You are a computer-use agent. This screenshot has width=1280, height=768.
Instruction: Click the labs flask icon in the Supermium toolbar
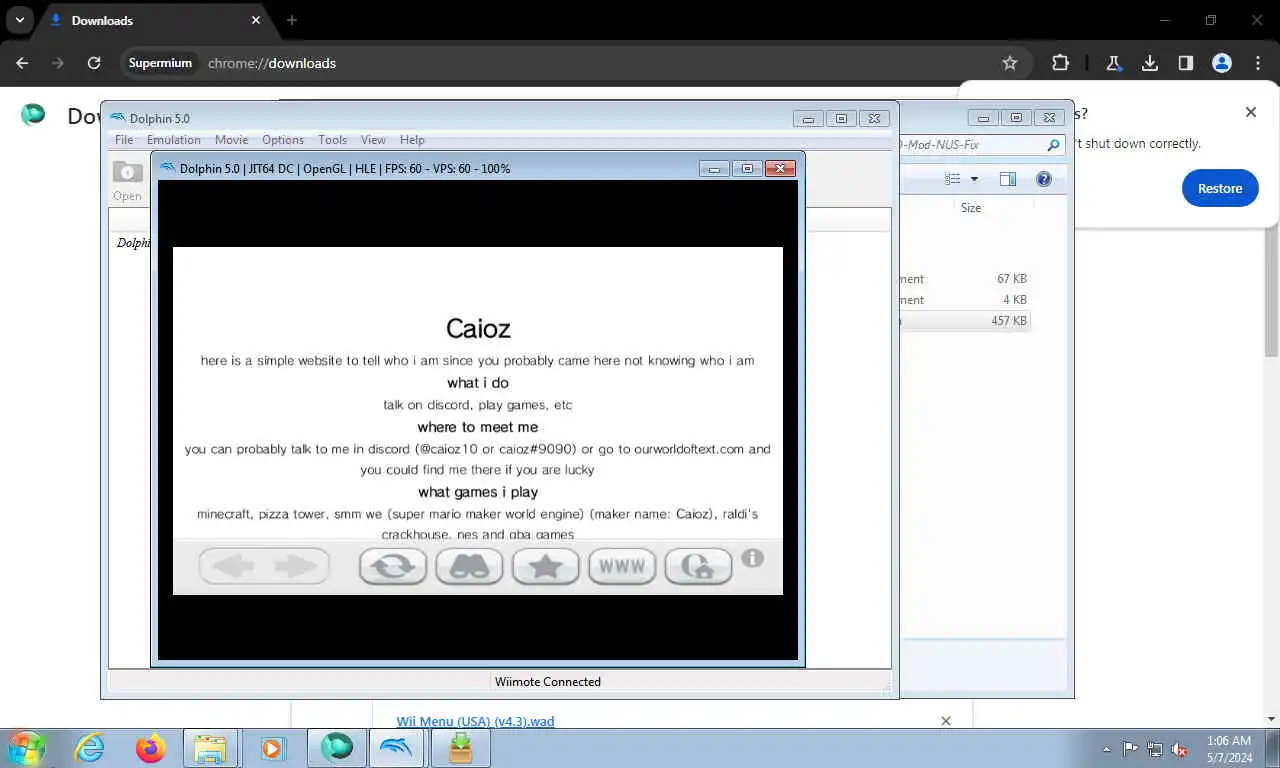[x=1113, y=63]
